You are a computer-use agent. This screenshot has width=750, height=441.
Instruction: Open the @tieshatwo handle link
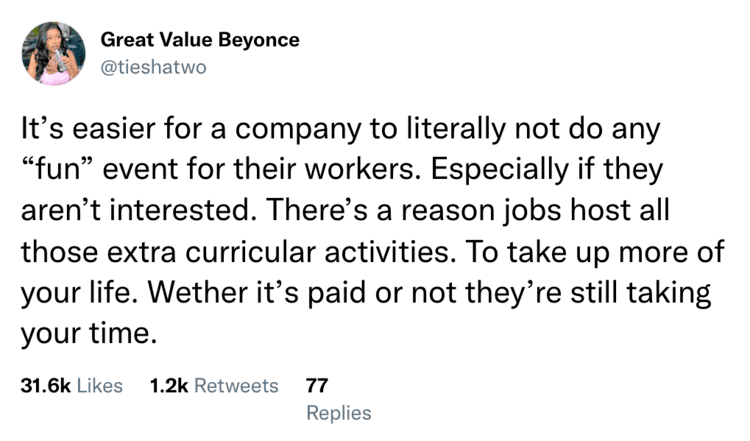click(x=154, y=67)
